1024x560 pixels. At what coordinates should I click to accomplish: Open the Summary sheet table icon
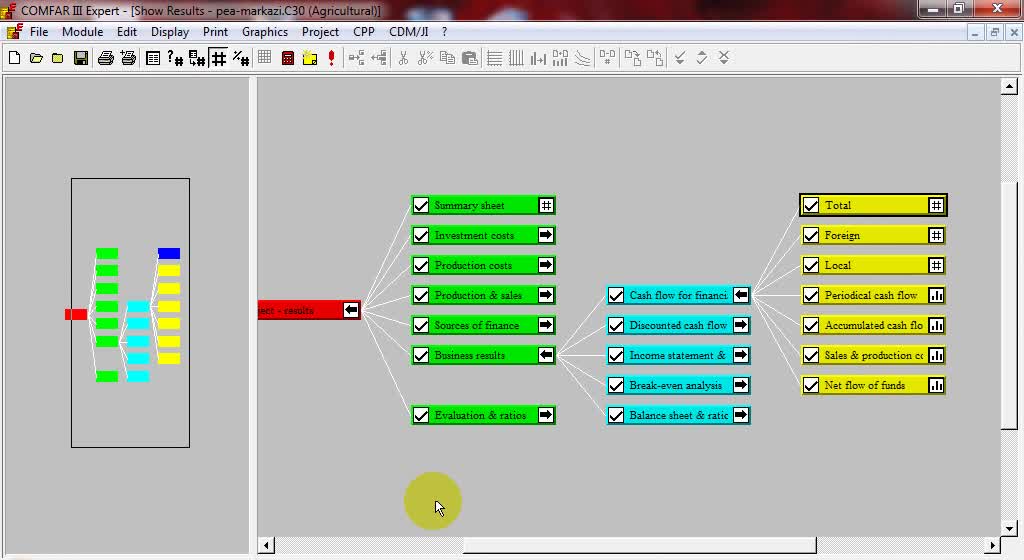pyautogui.click(x=546, y=205)
